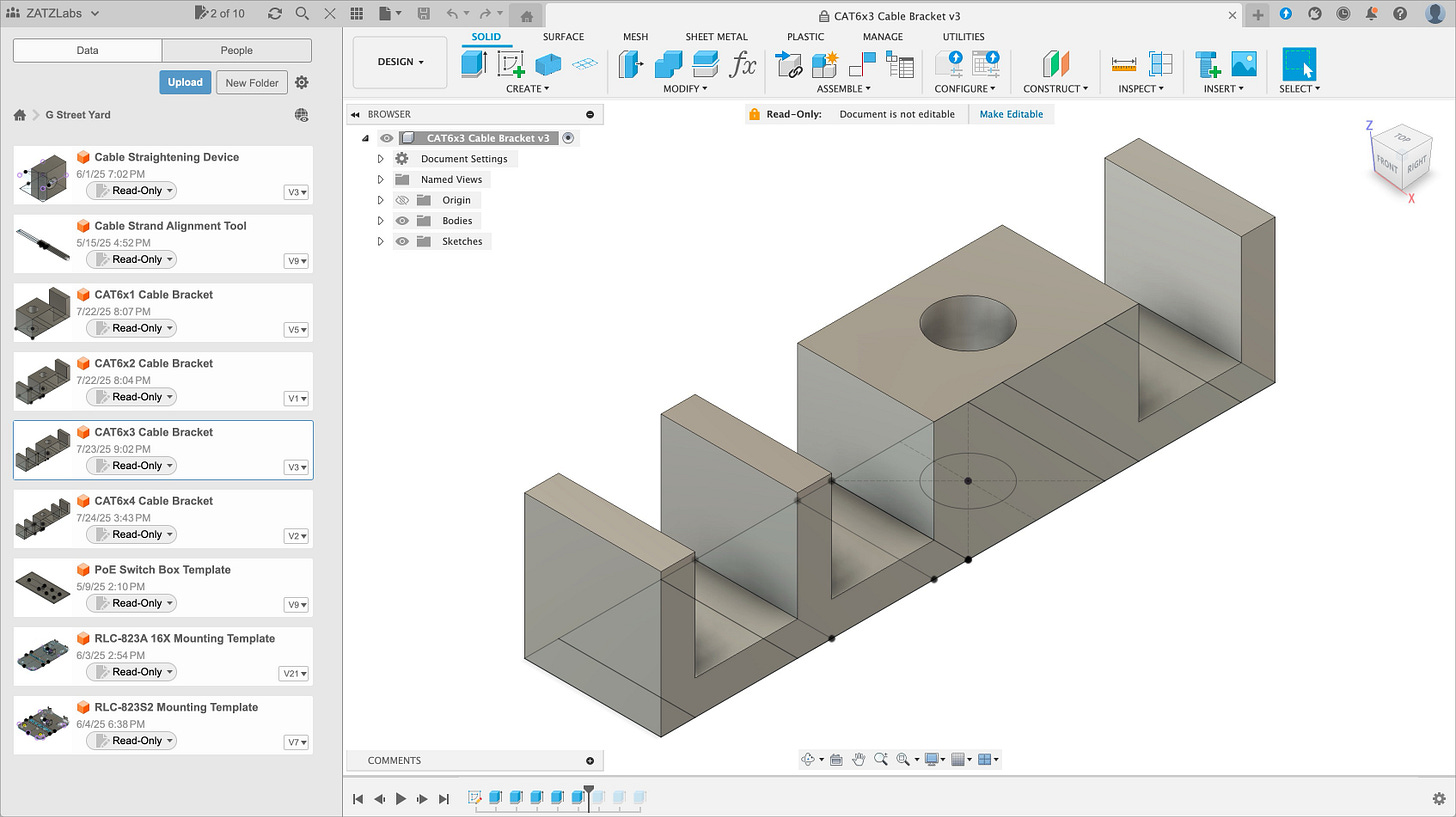Image resolution: width=1456 pixels, height=817 pixels.
Task: Switch to the UTILITIES tab
Action: click(x=963, y=37)
